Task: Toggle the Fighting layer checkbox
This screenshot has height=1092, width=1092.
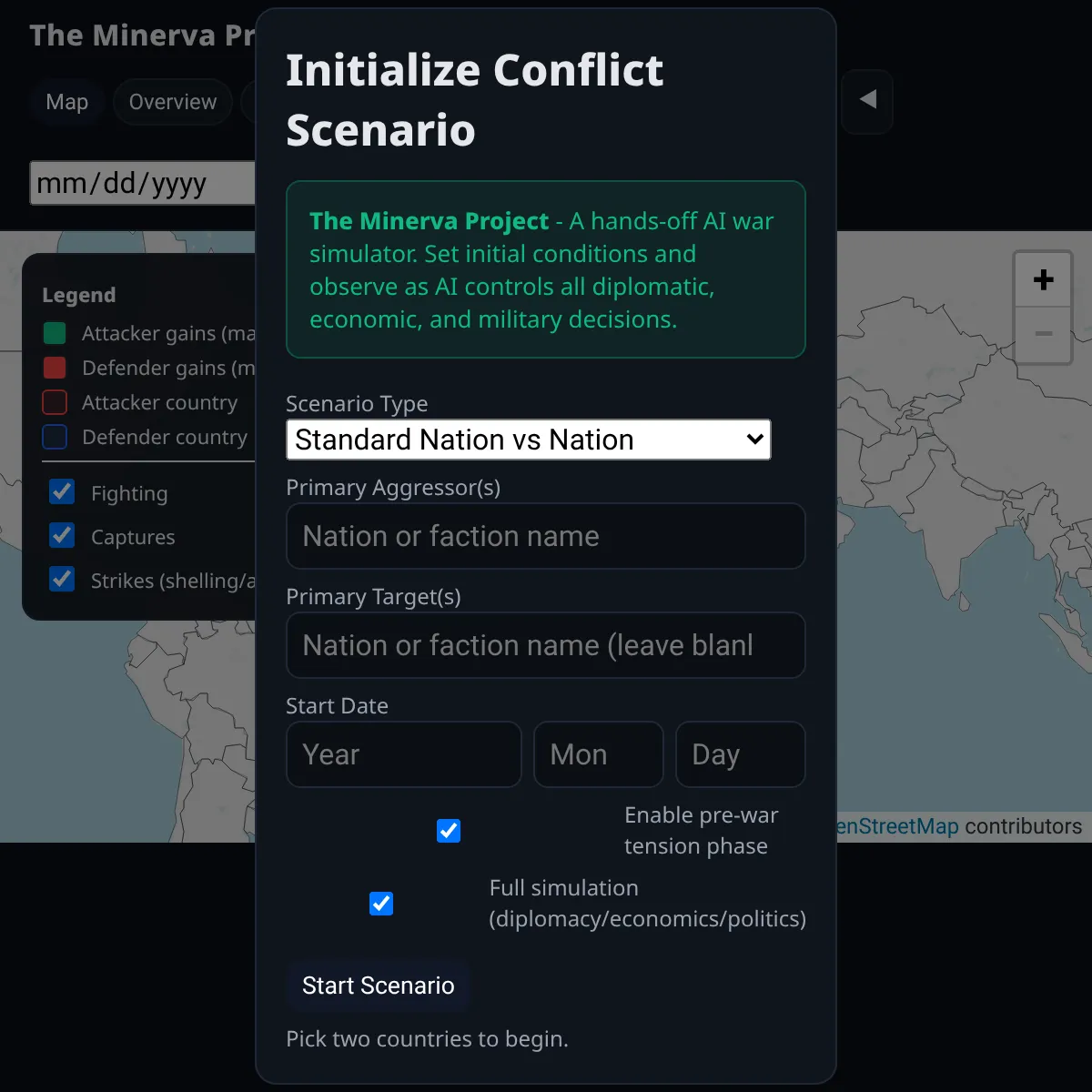Action: pos(62,491)
